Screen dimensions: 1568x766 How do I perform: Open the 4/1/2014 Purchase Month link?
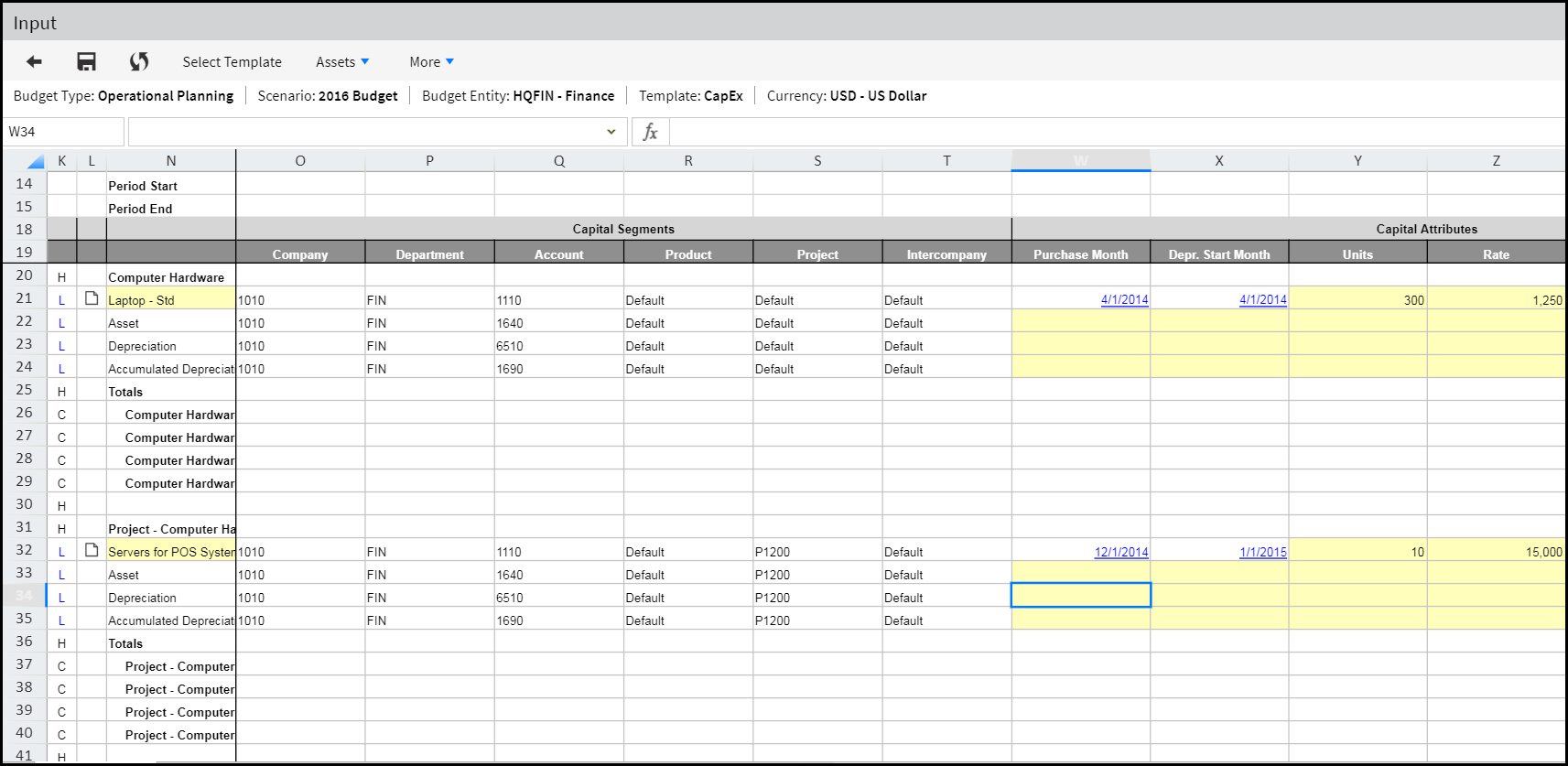pyautogui.click(x=1124, y=299)
